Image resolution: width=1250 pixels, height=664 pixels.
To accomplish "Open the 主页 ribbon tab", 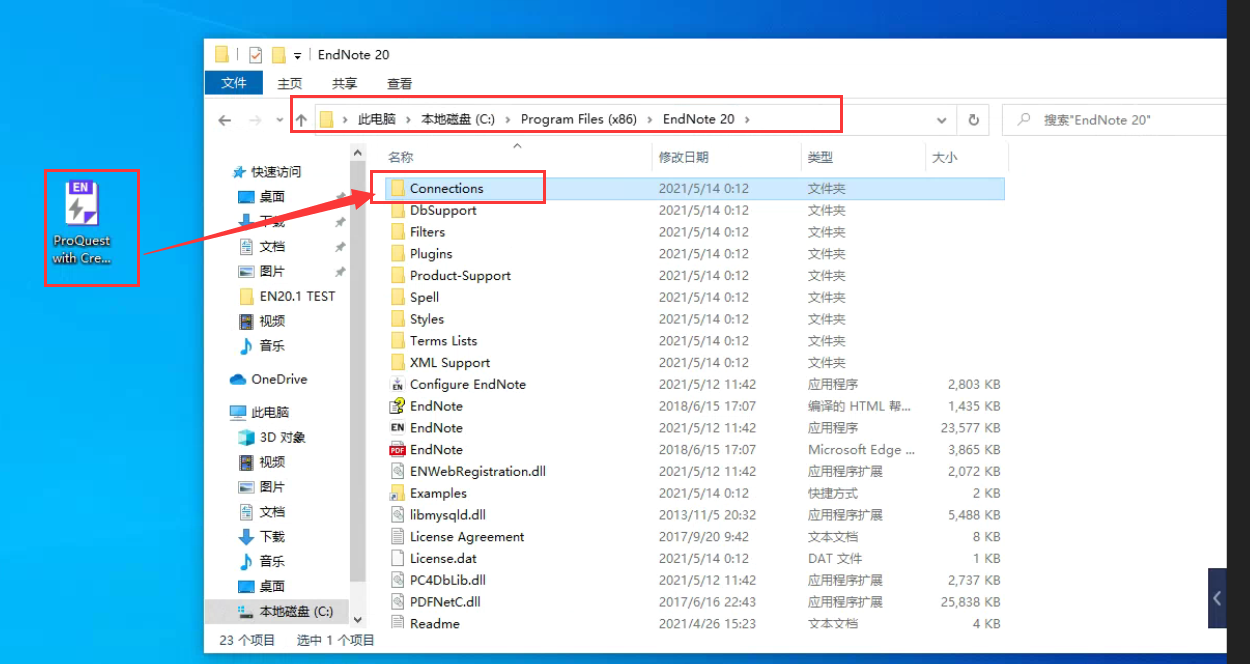I will [x=290, y=84].
